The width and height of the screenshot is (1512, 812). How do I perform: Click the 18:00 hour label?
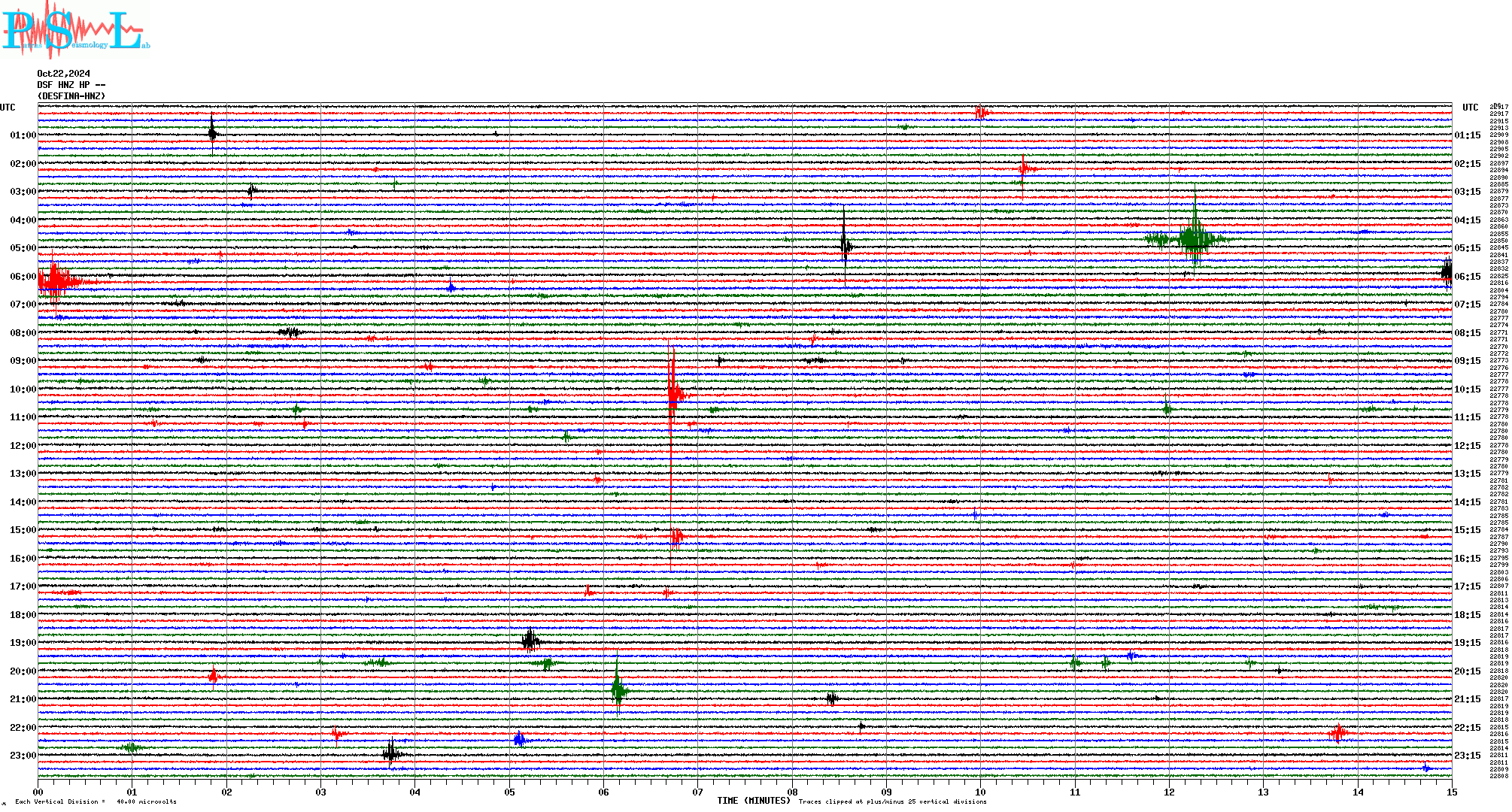coord(23,615)
